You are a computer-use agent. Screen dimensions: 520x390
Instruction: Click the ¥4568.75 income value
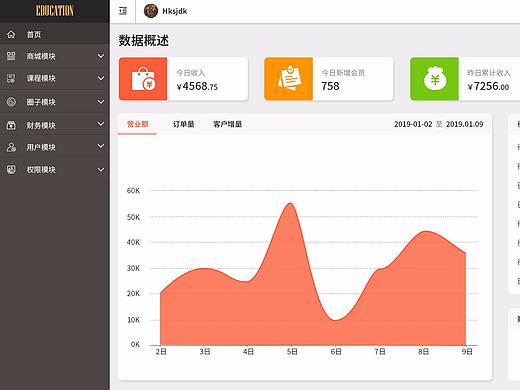point(197,86)
